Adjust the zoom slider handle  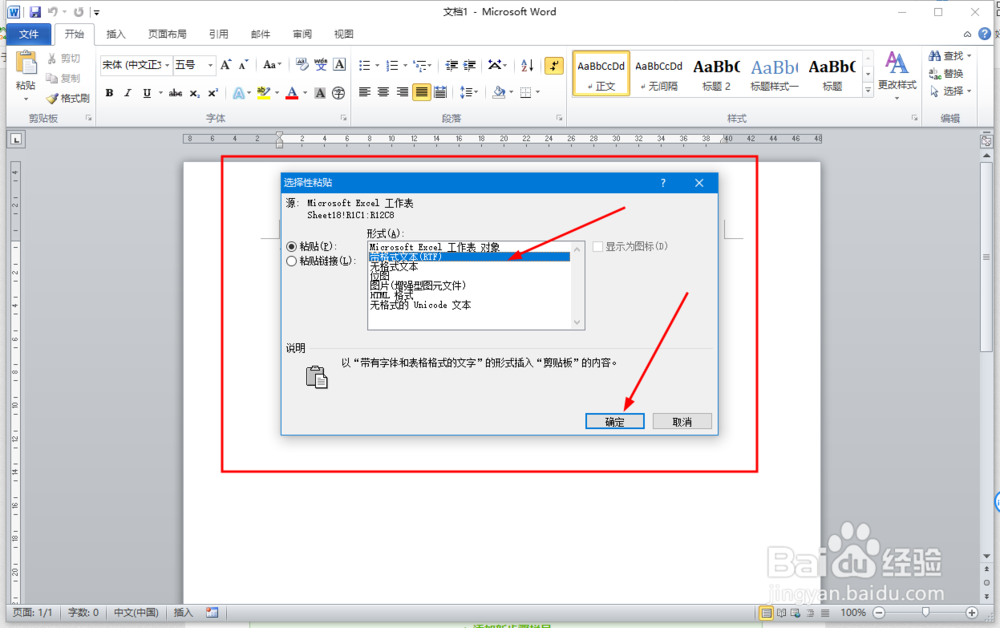point(925,613)
